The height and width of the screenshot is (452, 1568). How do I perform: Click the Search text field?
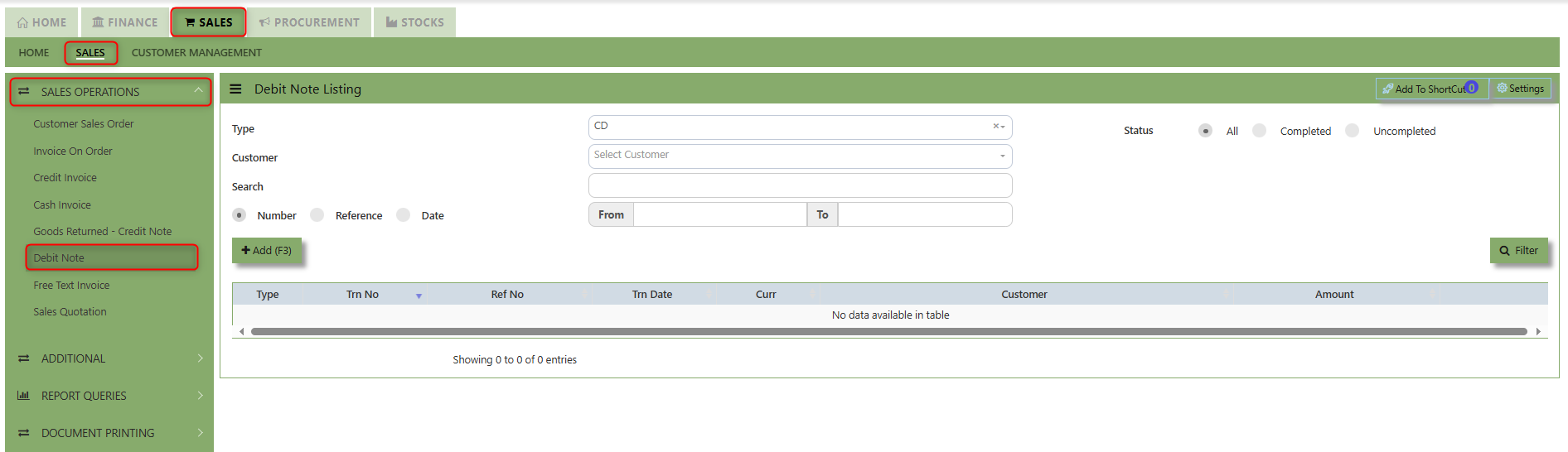coord(801,185)
